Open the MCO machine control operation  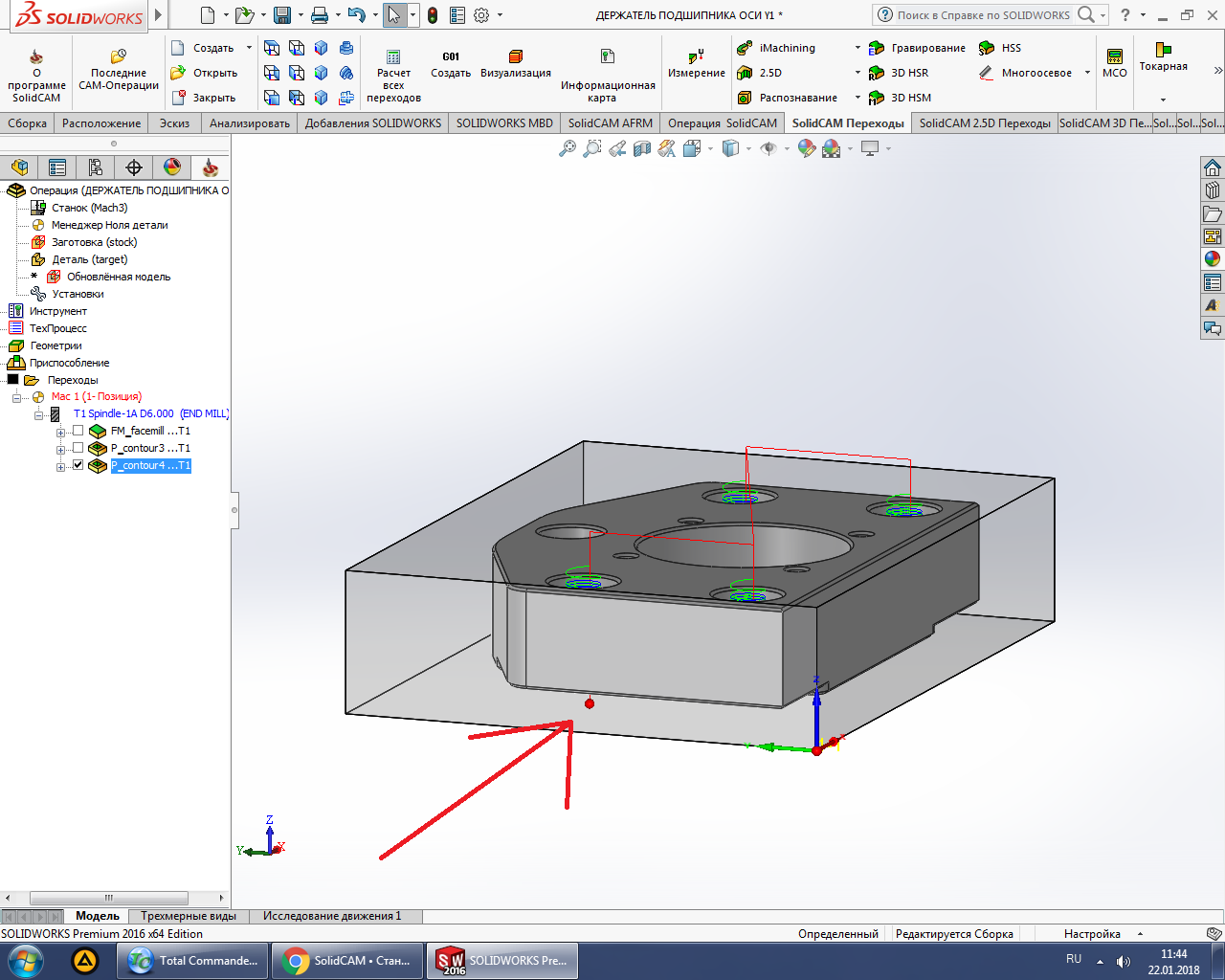point(1115,63)
